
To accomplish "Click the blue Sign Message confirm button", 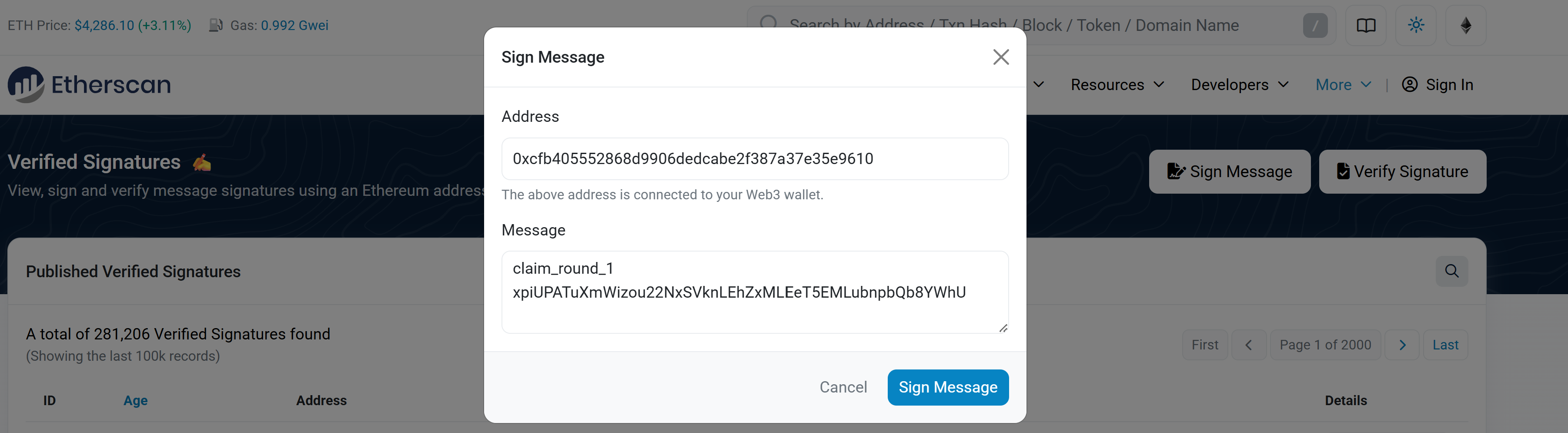I will (x=947, y=387).
